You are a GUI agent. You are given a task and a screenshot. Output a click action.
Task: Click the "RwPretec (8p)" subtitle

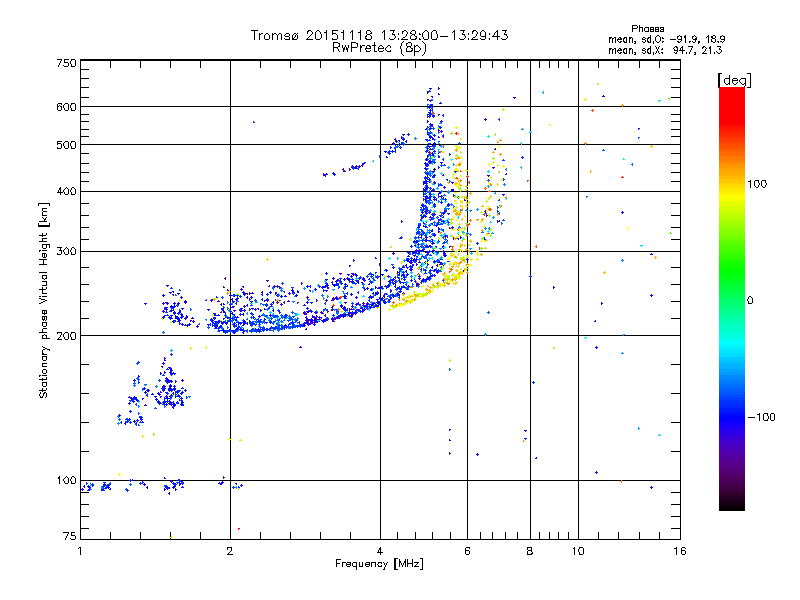point(379,48)
